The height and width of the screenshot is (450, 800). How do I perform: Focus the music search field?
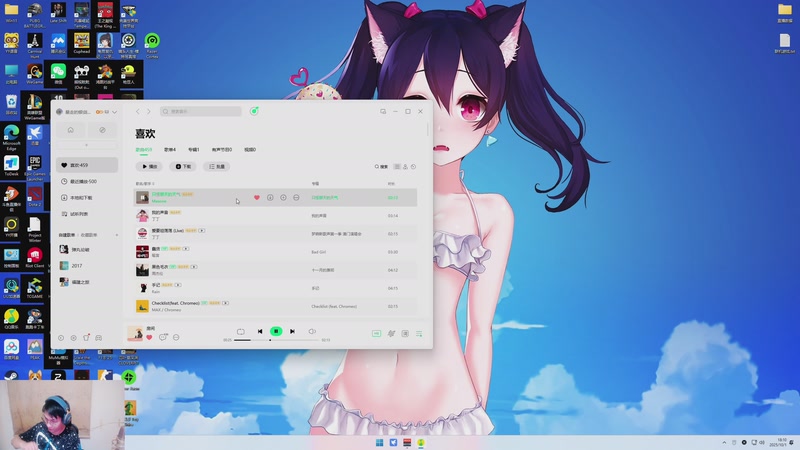pos(201,111)
